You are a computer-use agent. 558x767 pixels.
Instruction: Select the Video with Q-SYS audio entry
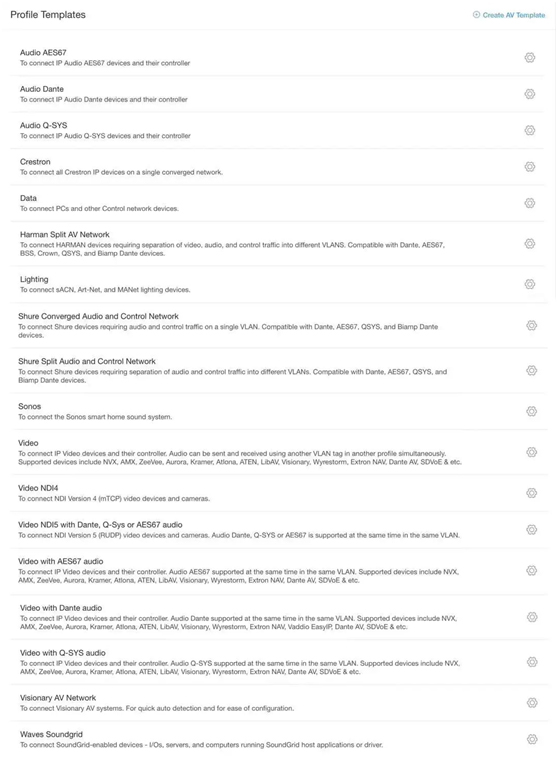pyautogui.click(x=279, y=662)
